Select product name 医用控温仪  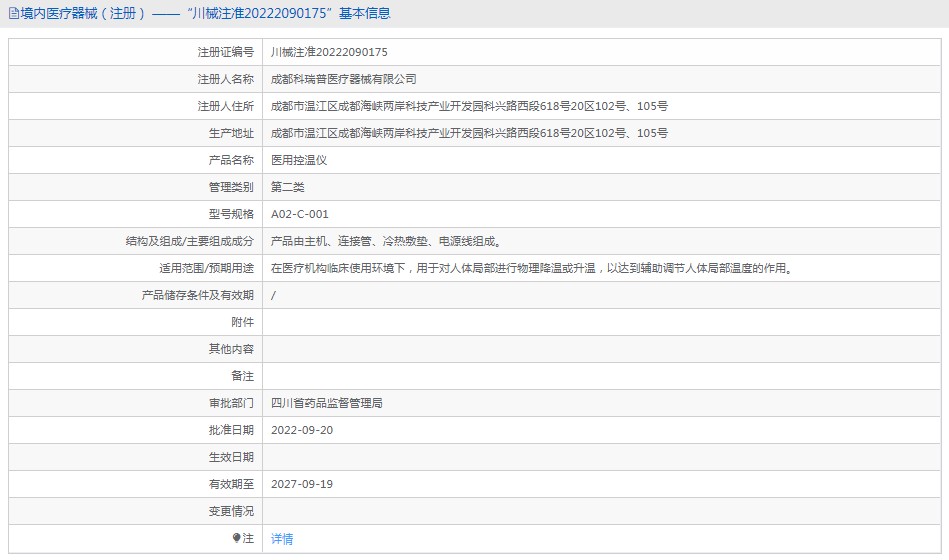tap(299, 160)
